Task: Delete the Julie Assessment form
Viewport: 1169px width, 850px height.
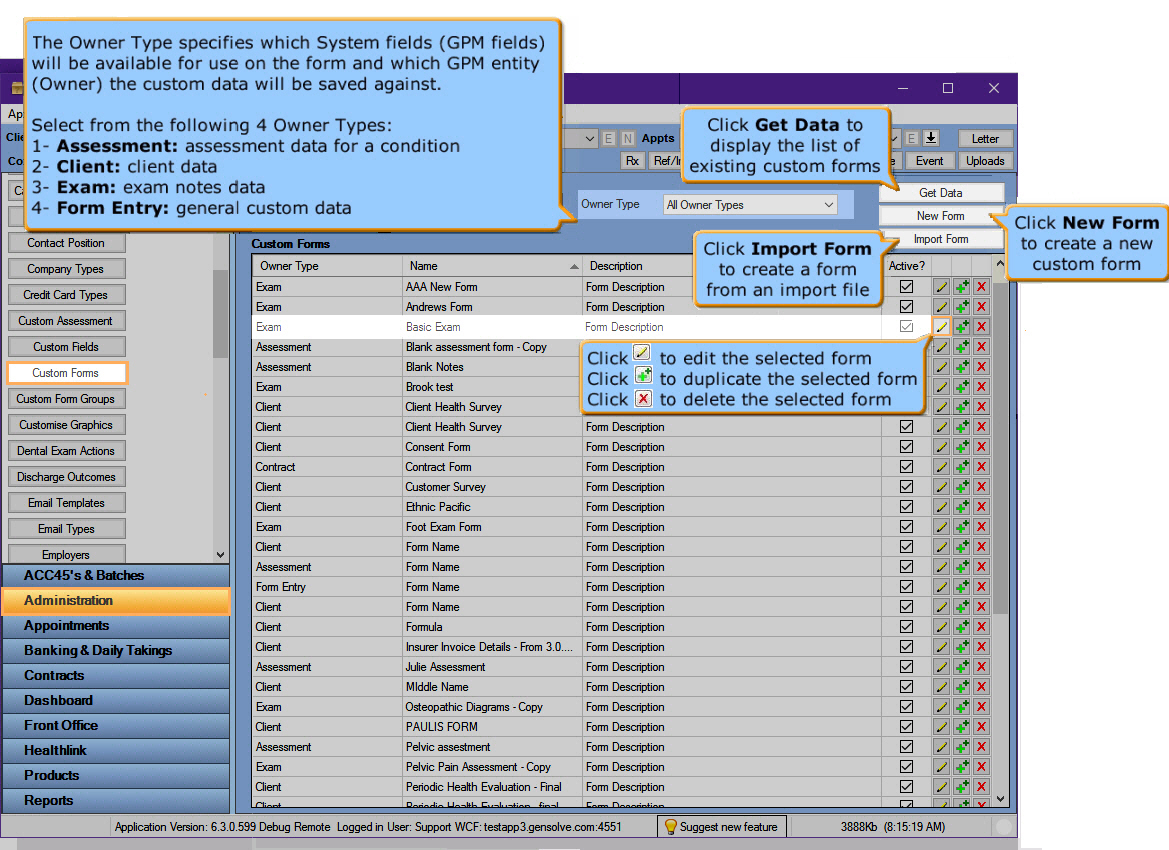Action: coord(981,667)
